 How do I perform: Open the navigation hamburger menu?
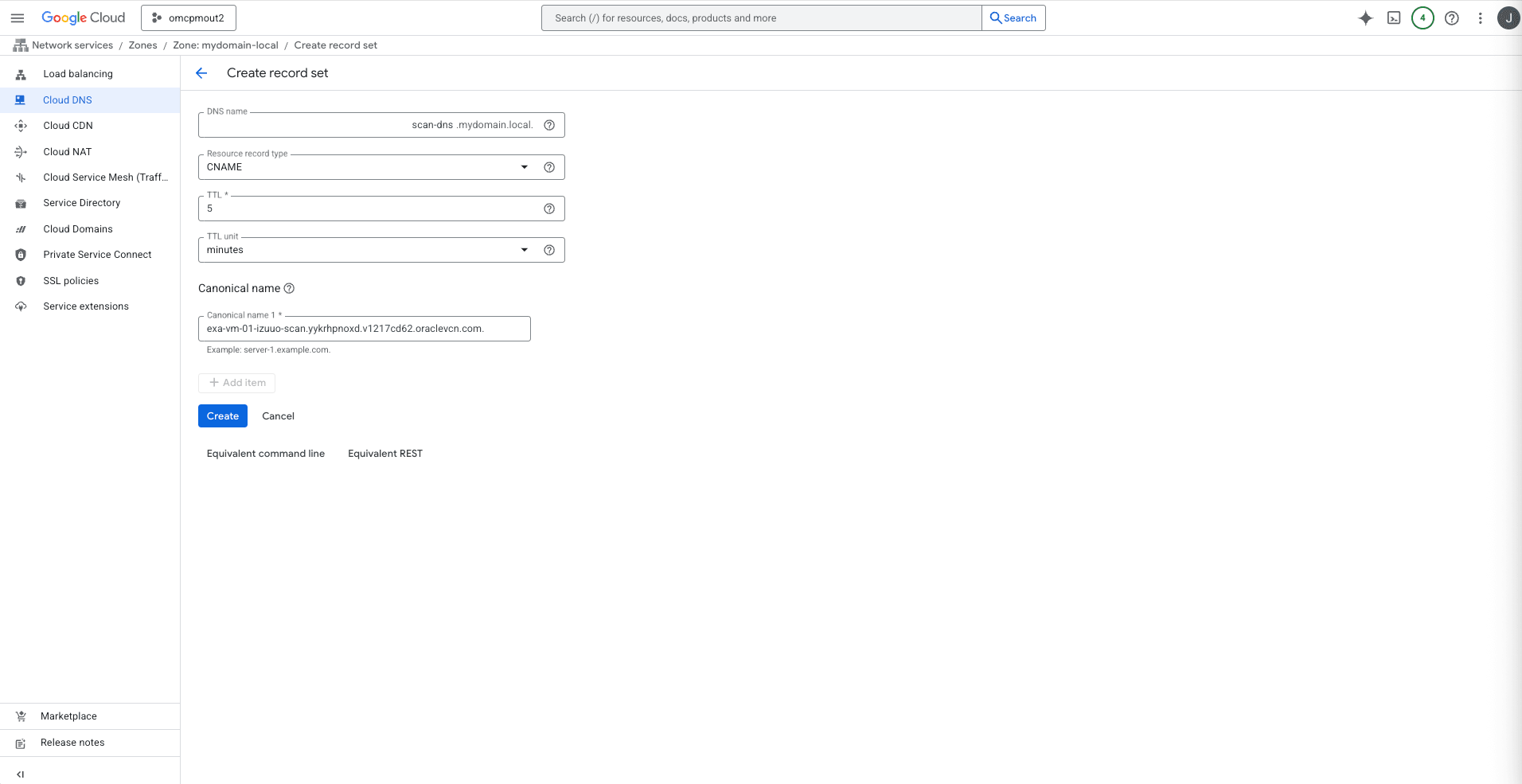(17, 18)
